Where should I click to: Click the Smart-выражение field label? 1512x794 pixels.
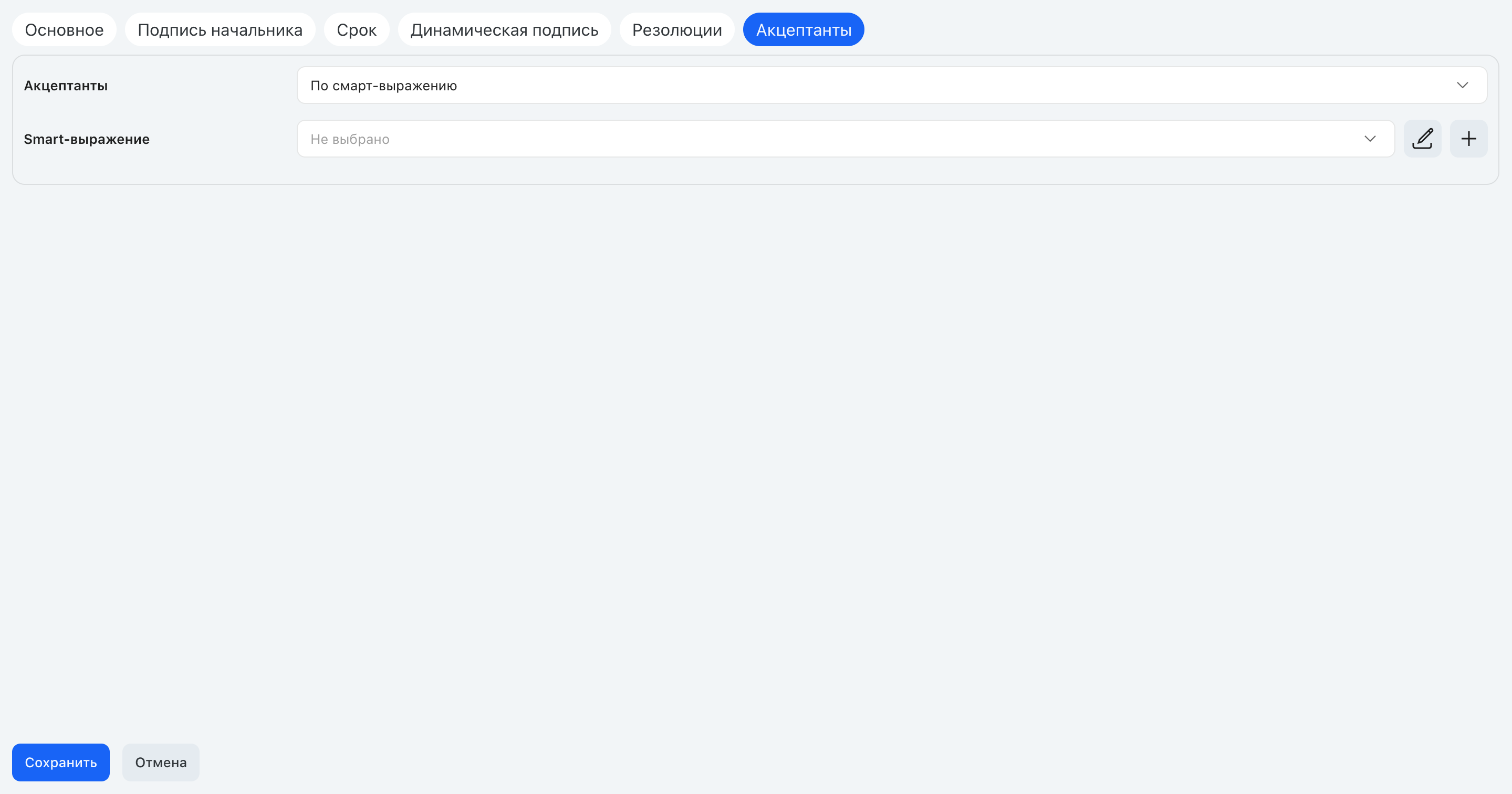click(87, 139)
